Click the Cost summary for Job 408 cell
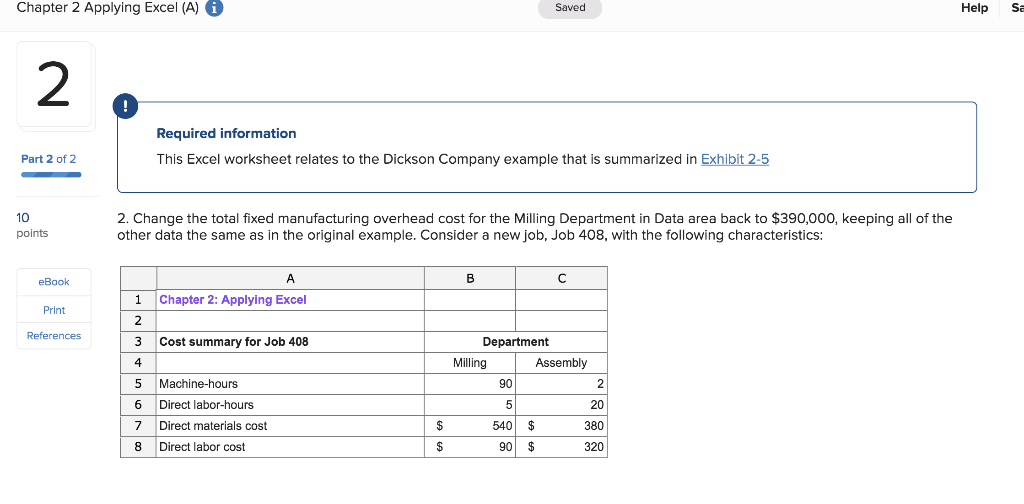1024x504 pixels. (x=291, y=341)
